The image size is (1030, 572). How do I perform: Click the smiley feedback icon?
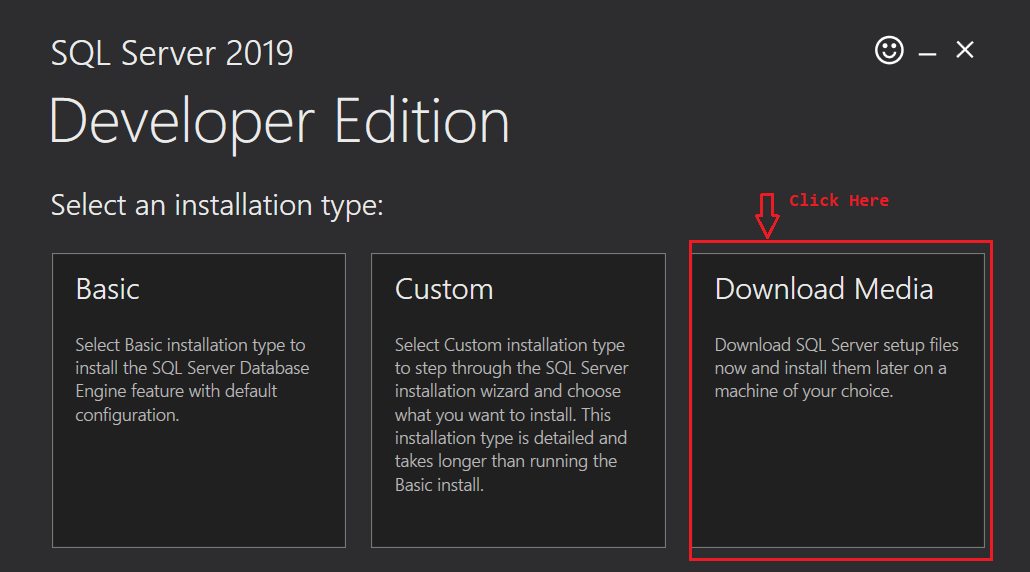(889, 50)
